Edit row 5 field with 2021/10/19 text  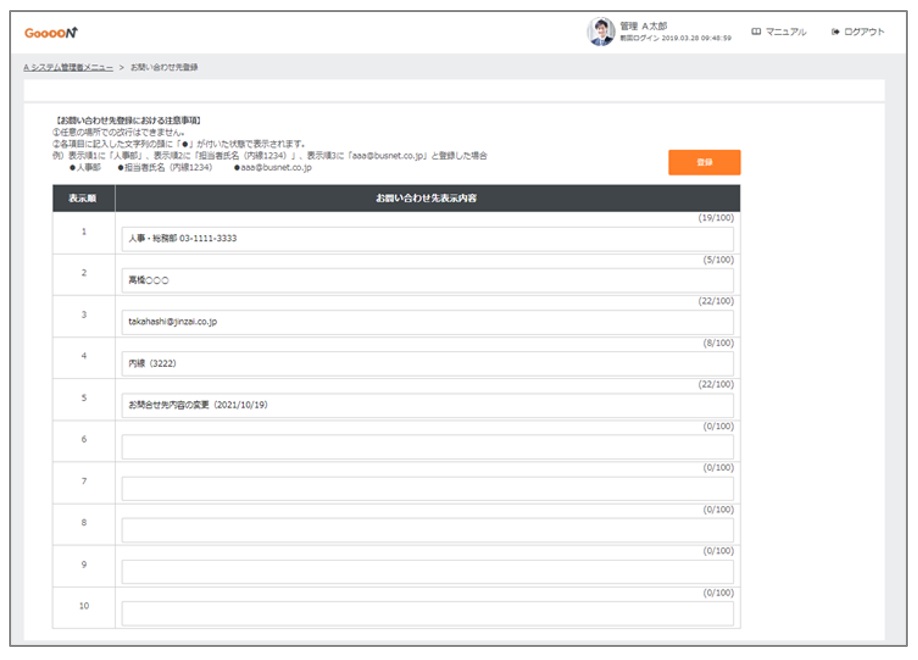pyautogui.click(x=427, y=405)
